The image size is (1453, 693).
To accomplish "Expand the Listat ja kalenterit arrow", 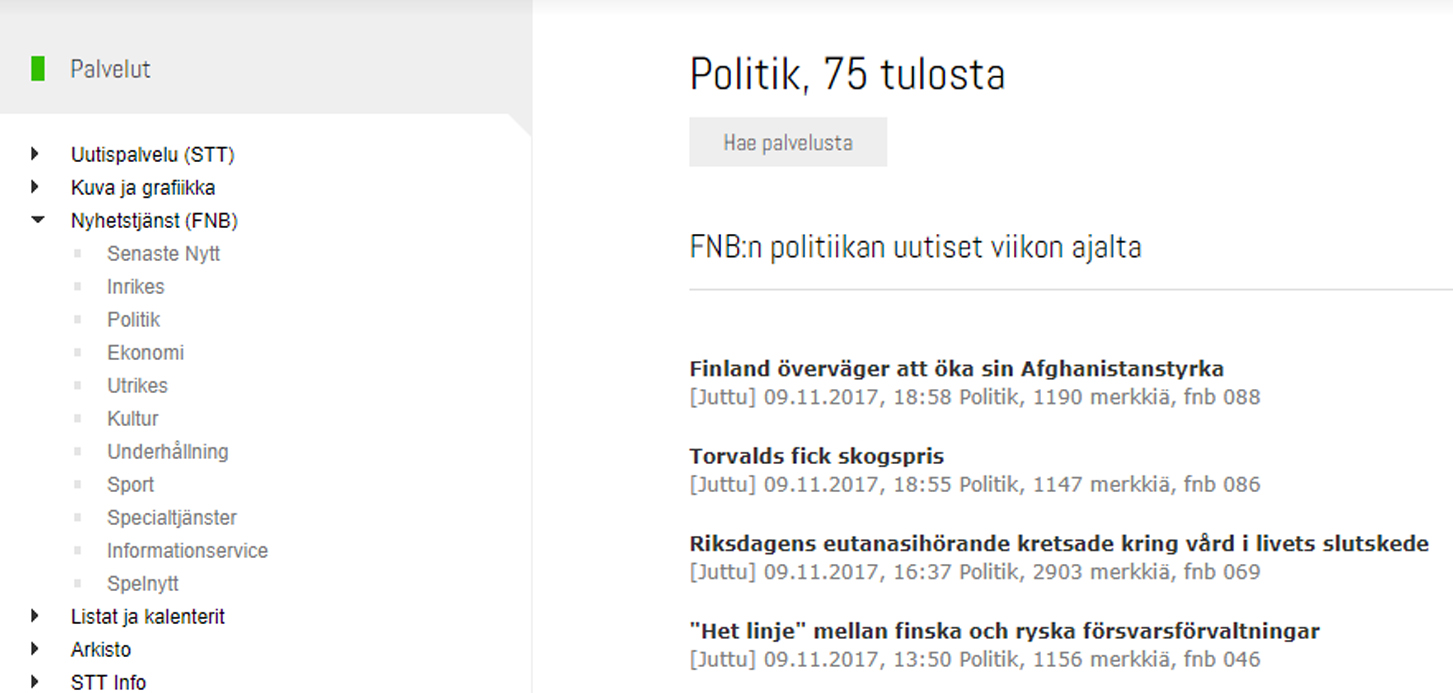I will coord(36,616).
